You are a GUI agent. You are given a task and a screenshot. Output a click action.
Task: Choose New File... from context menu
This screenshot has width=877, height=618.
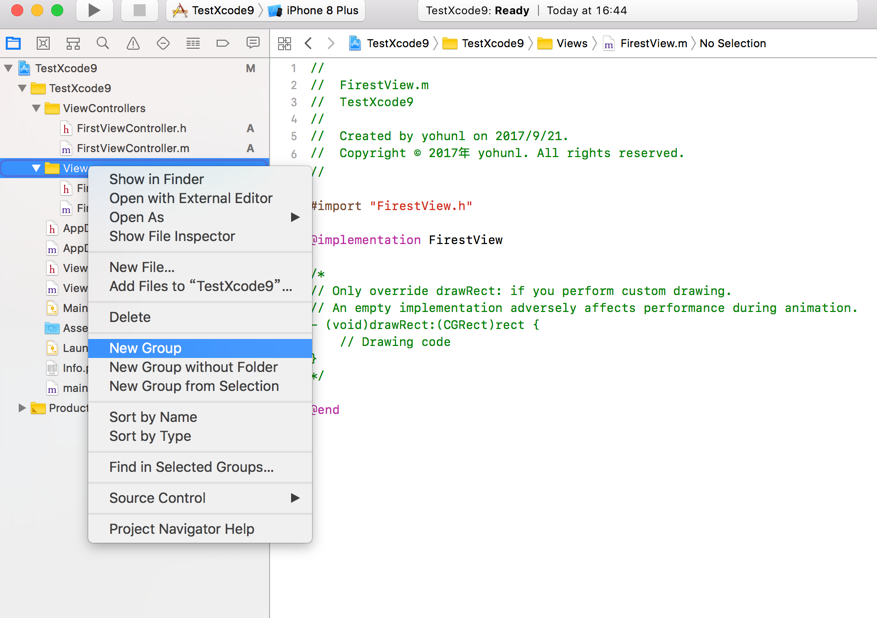click(x=200, y=267)
